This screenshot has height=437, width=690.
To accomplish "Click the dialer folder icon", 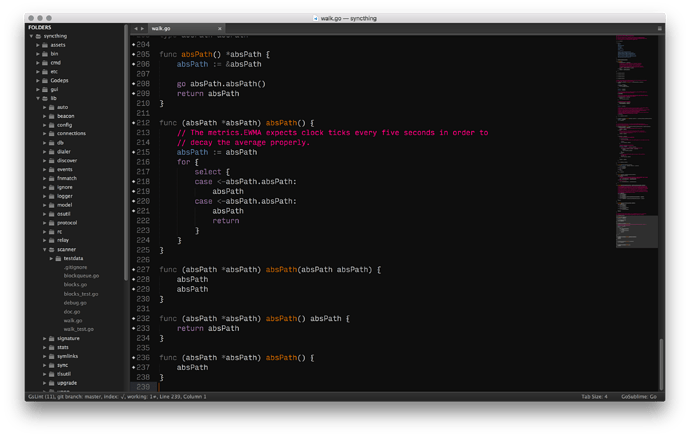I will (51, 151).
